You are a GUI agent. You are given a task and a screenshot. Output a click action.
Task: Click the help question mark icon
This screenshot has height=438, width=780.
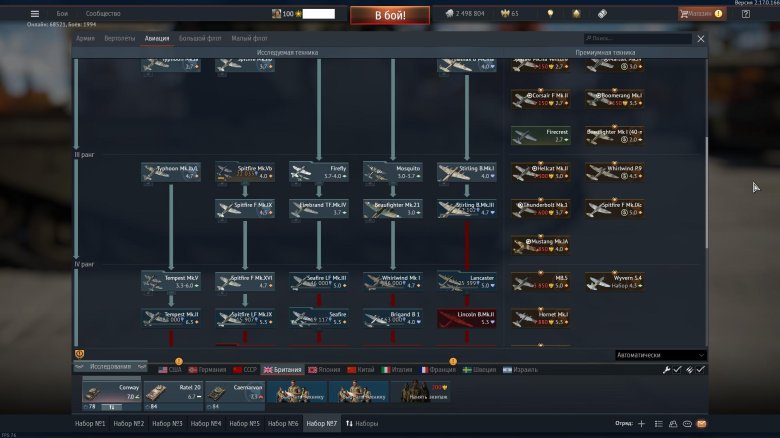coord(746,14)
